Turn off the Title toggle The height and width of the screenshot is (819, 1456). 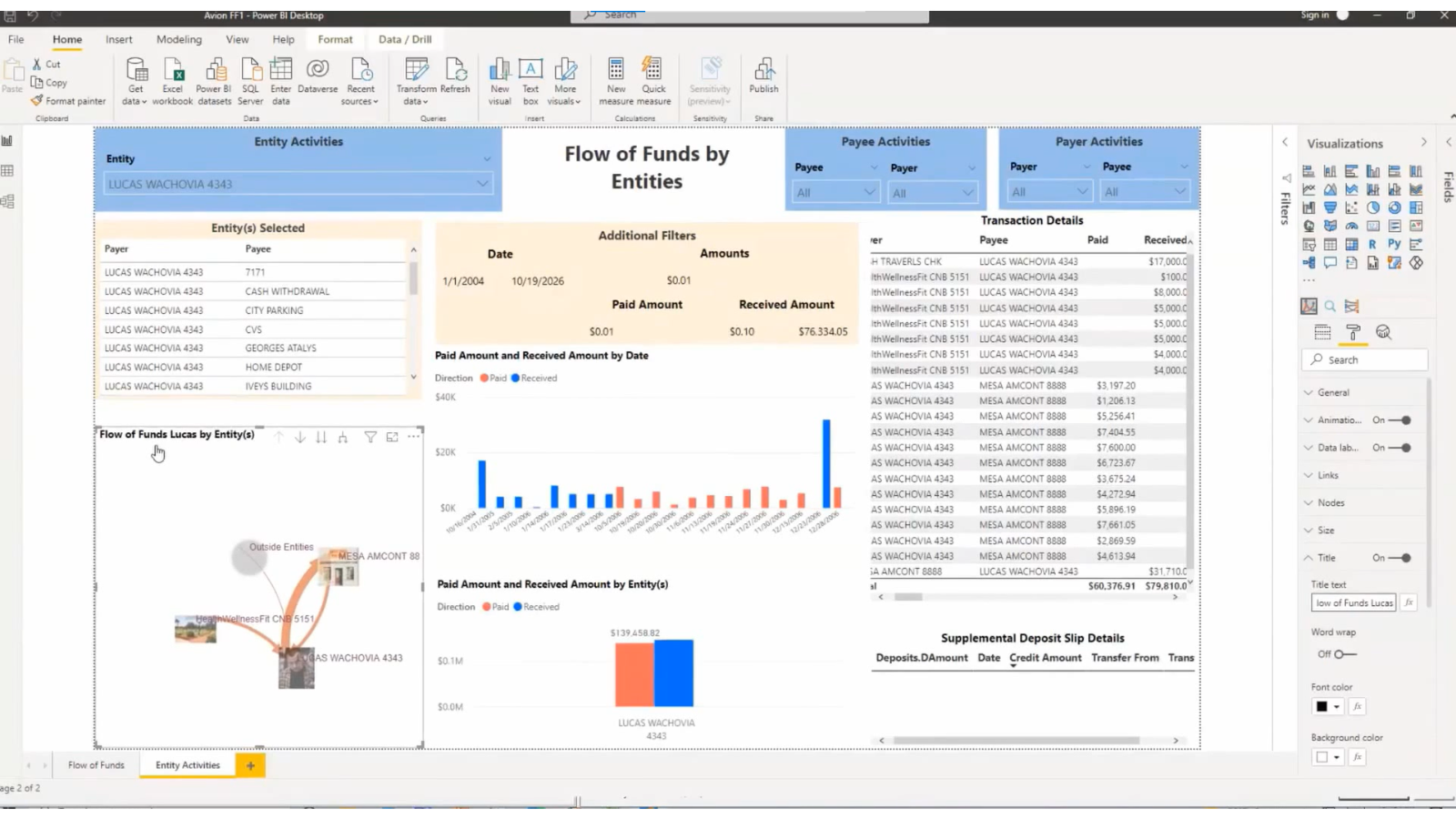click(1401, 558)
